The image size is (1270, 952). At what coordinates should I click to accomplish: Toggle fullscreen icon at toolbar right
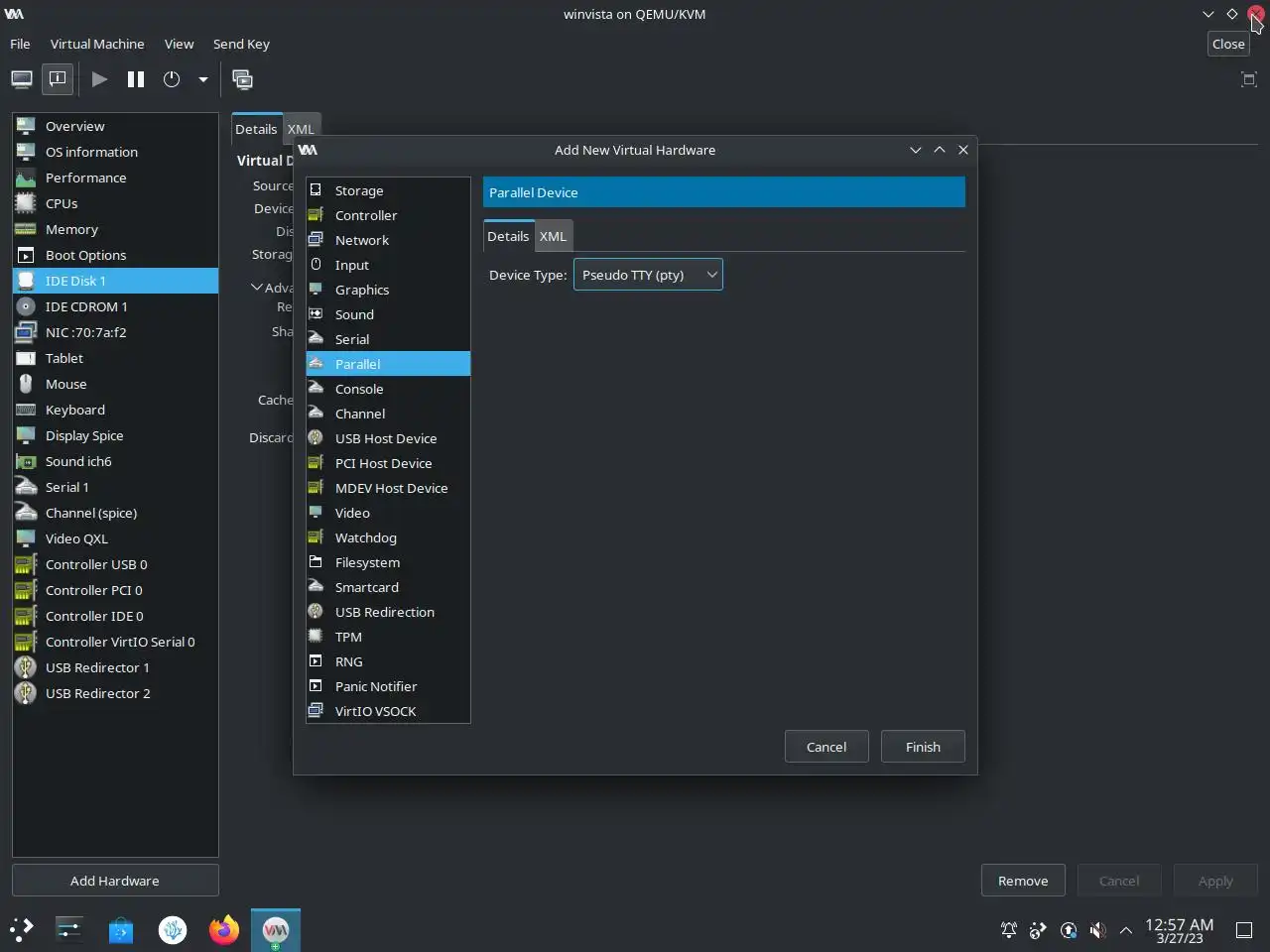pyautogui.click(x=1249, y=79)
